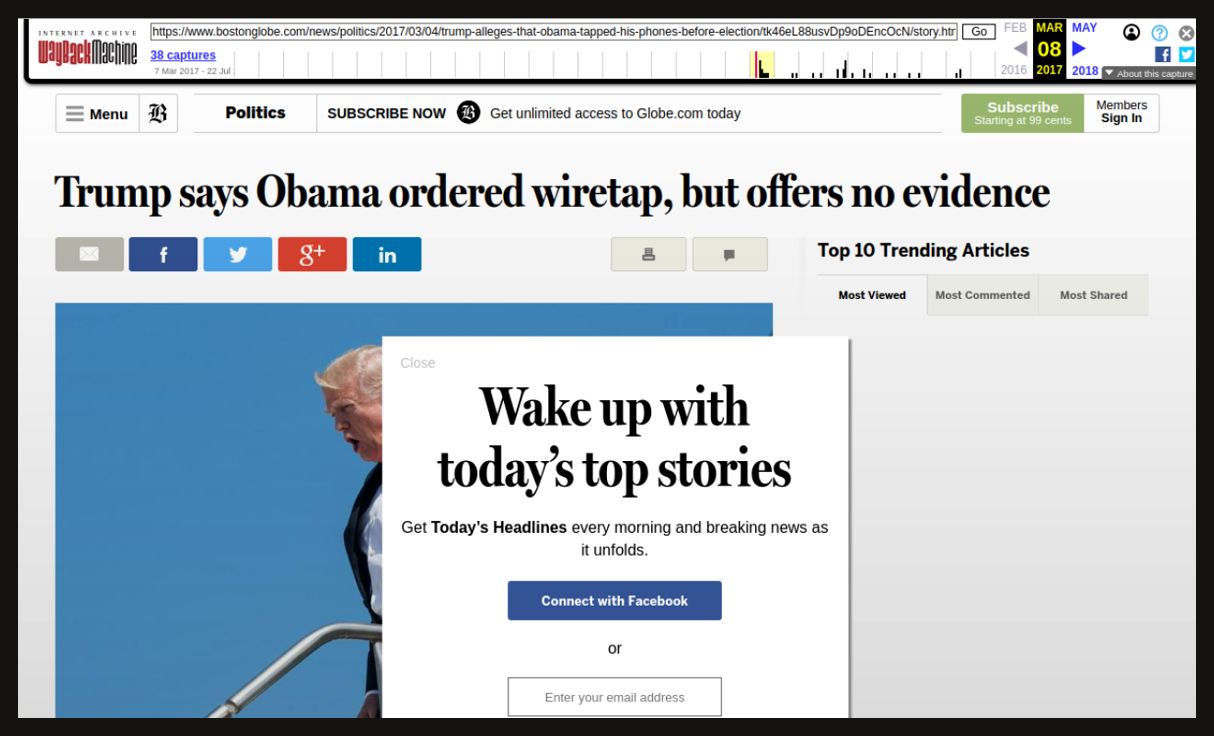1214x736 pixels.
Task: Share article on LinkedIn
Action: point(387,254)
